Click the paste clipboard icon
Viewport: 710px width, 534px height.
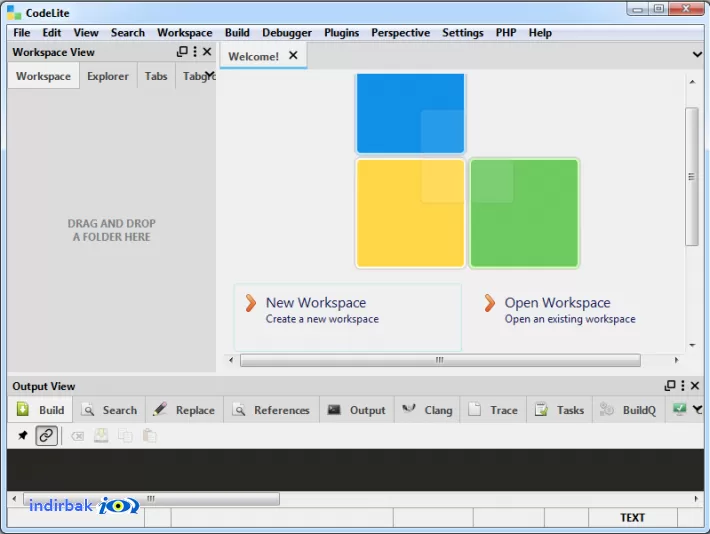pos(149,436)
